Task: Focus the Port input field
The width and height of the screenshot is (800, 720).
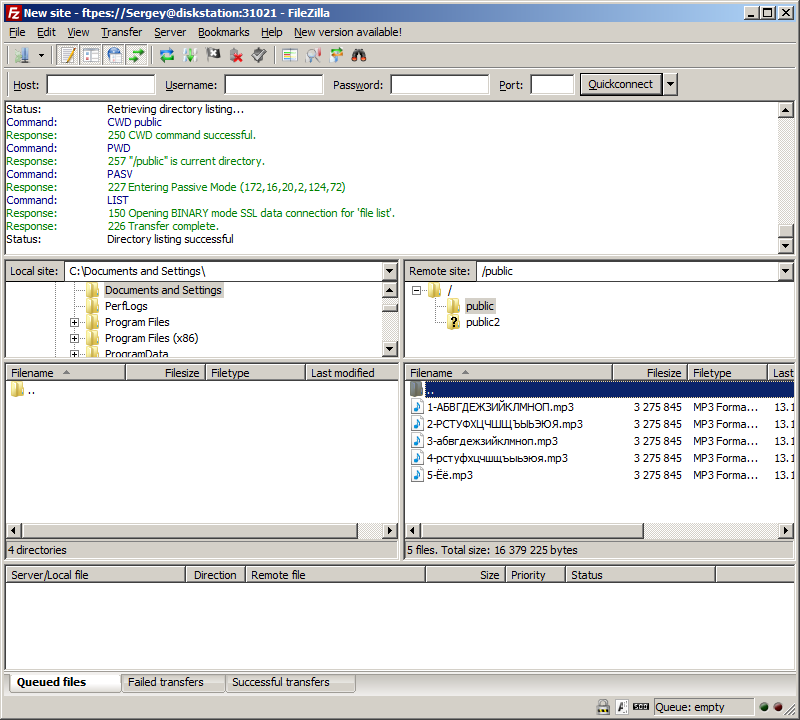Action: (x=552, y=85)
